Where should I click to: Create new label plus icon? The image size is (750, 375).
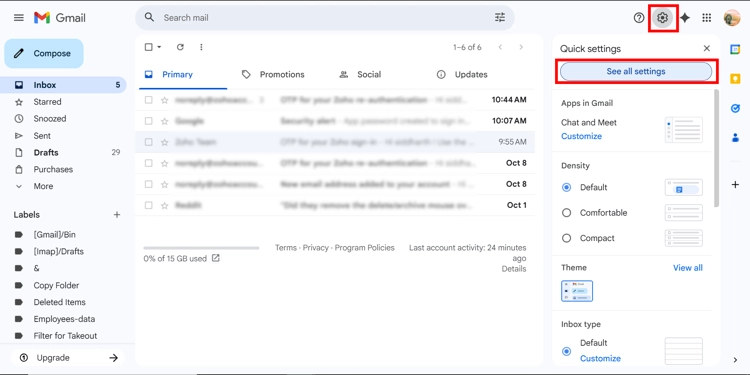[x=117, y=215]
